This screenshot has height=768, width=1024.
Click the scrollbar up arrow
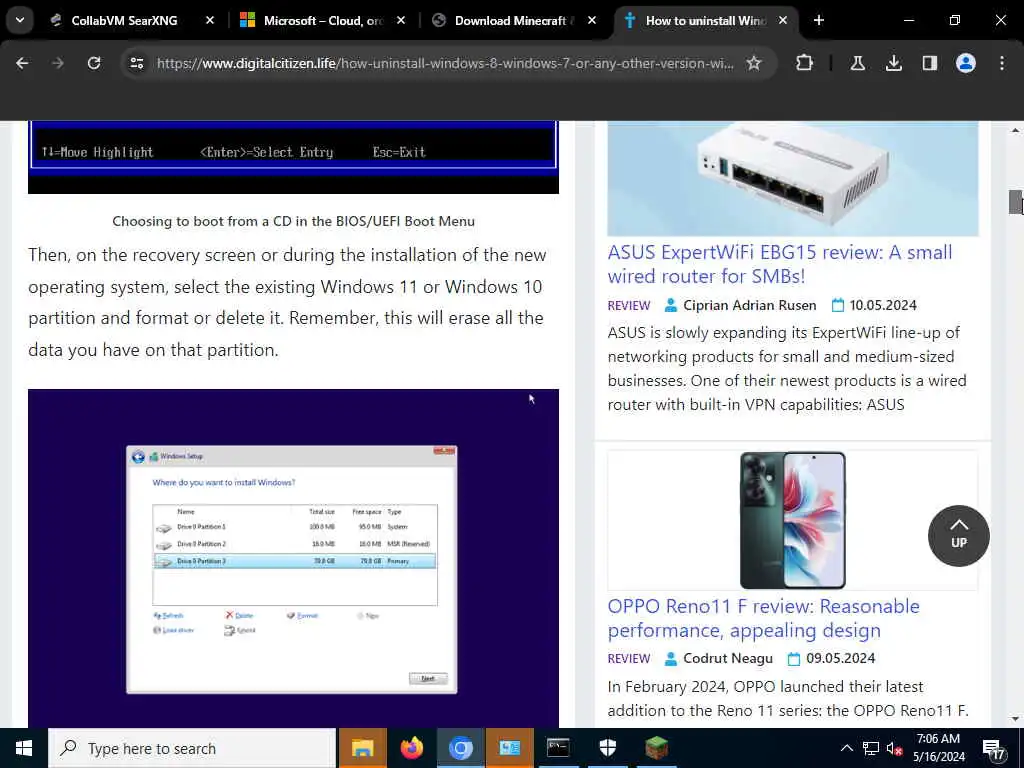(1015, 130)
